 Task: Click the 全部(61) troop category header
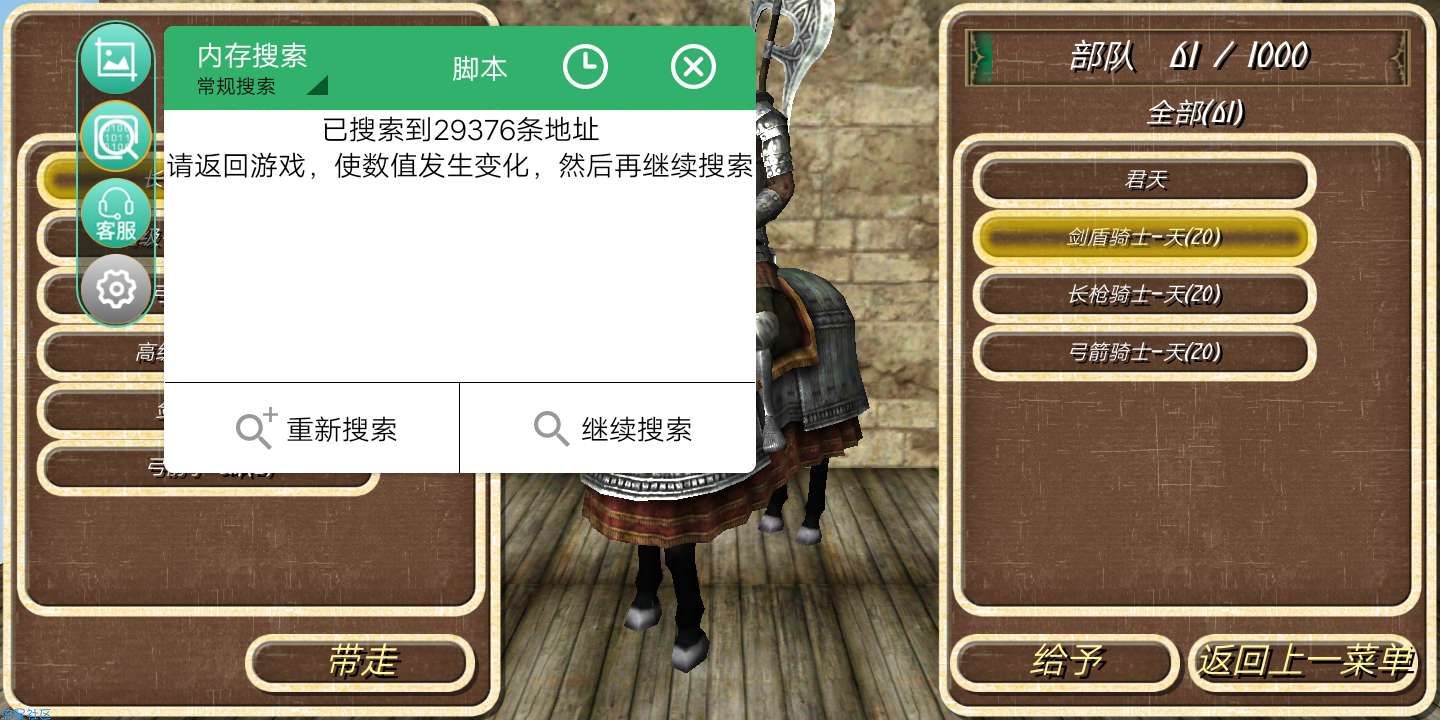[x=1195, y=113]
